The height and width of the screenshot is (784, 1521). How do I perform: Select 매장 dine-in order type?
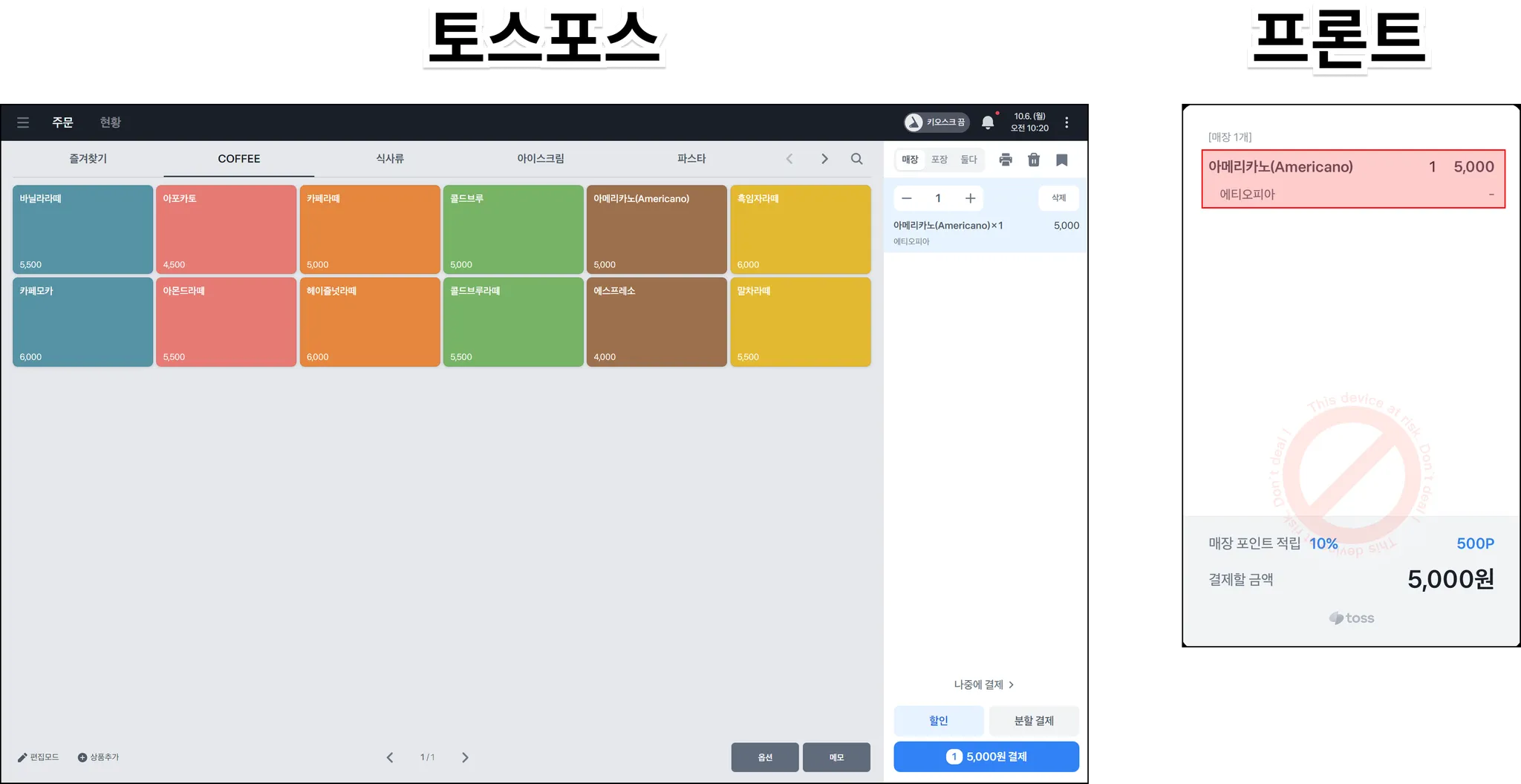(910, 160)
